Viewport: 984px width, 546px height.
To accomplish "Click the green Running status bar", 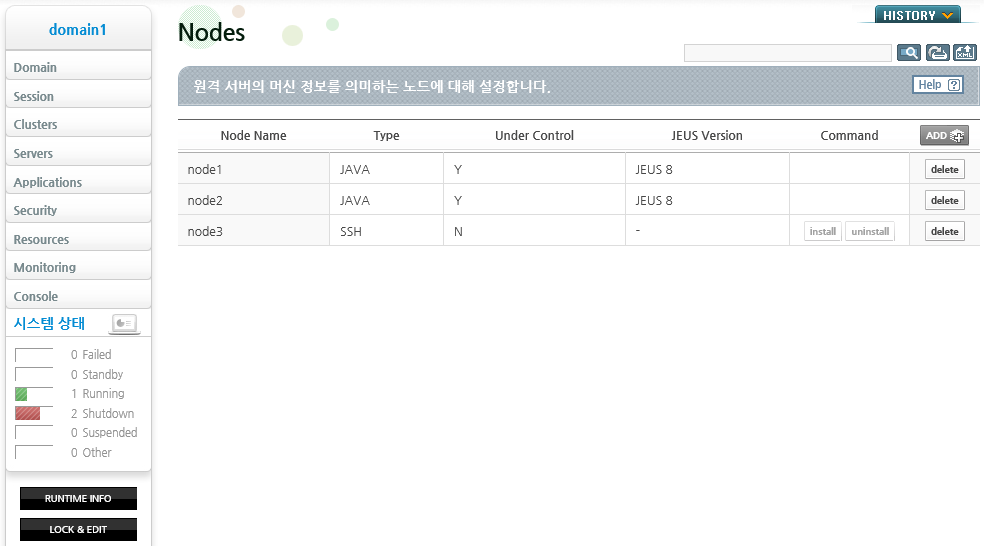I will coord(21,394).
